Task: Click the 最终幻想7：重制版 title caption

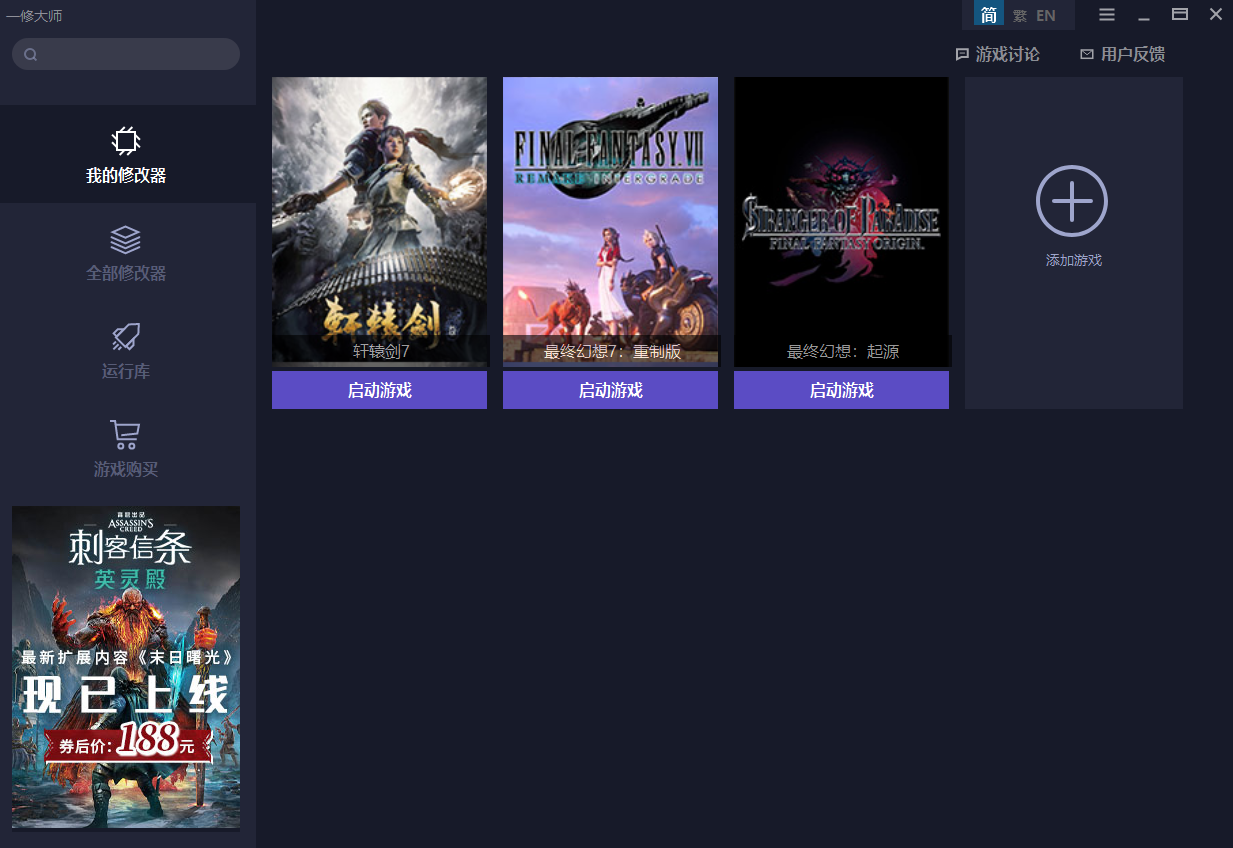Action: [x=612, y=352]
